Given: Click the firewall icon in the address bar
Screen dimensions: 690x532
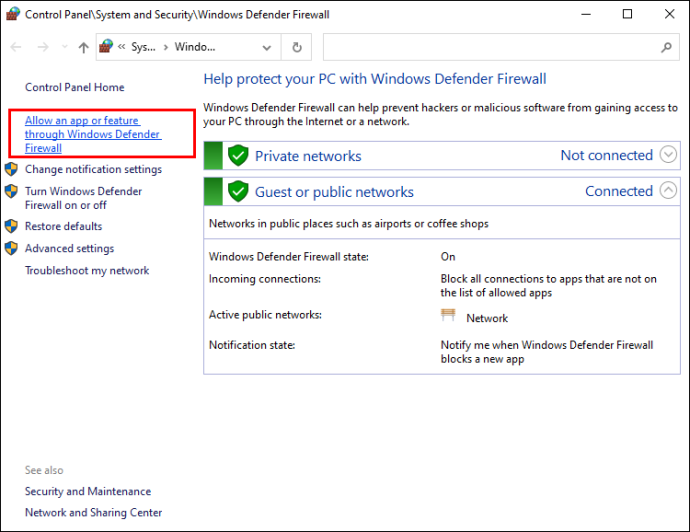Looking at the screenshot, I should [106, 46].
